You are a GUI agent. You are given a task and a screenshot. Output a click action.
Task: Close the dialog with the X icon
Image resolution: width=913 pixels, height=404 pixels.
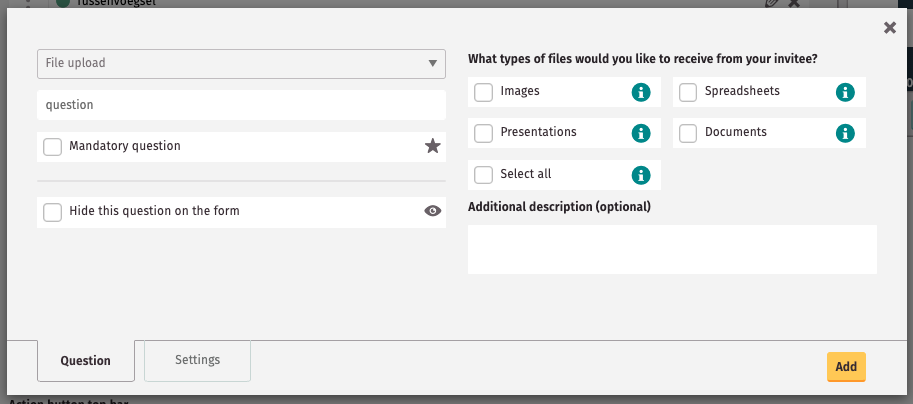[889, 28]
